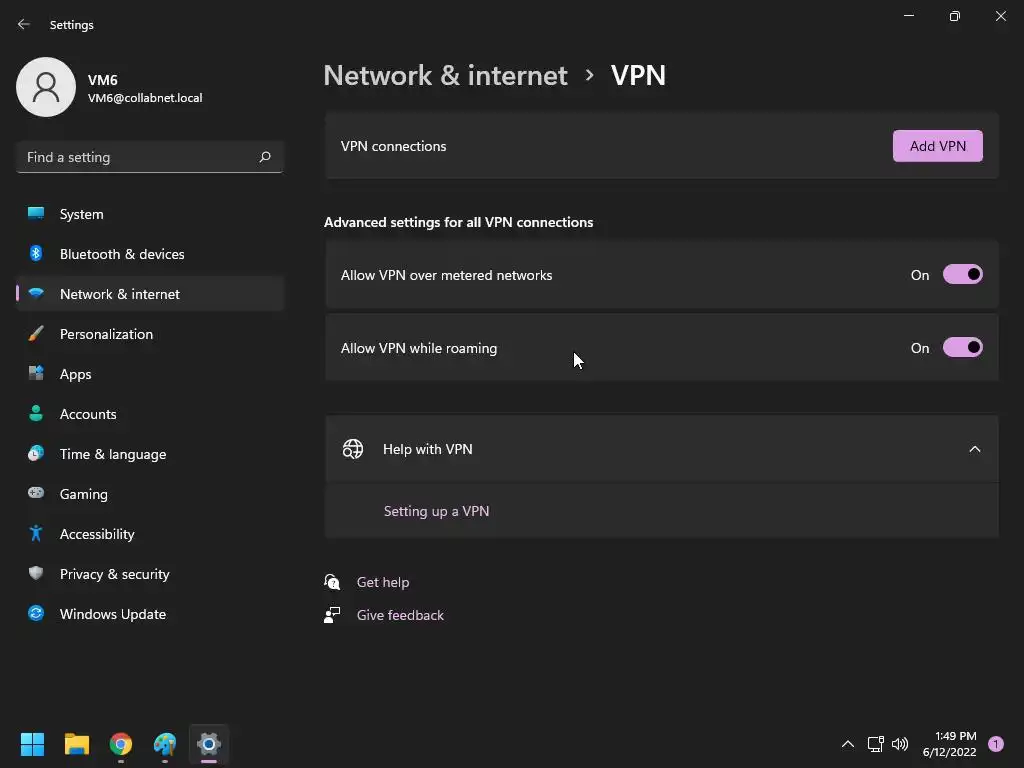
Task: Navigate to Network & internet breadcrumb
Action: pyautogui.click(x=445, y=75)
